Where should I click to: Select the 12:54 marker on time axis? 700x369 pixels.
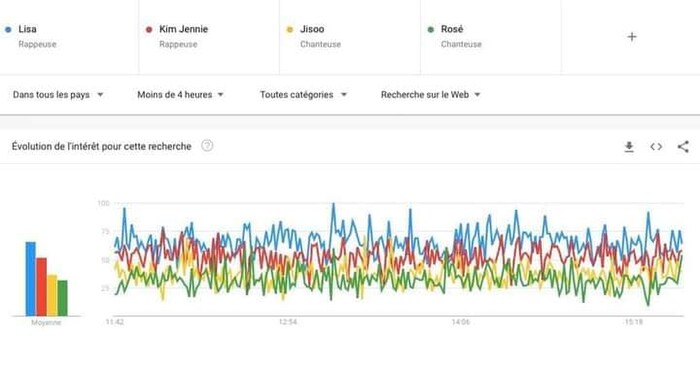pos(288,322)
